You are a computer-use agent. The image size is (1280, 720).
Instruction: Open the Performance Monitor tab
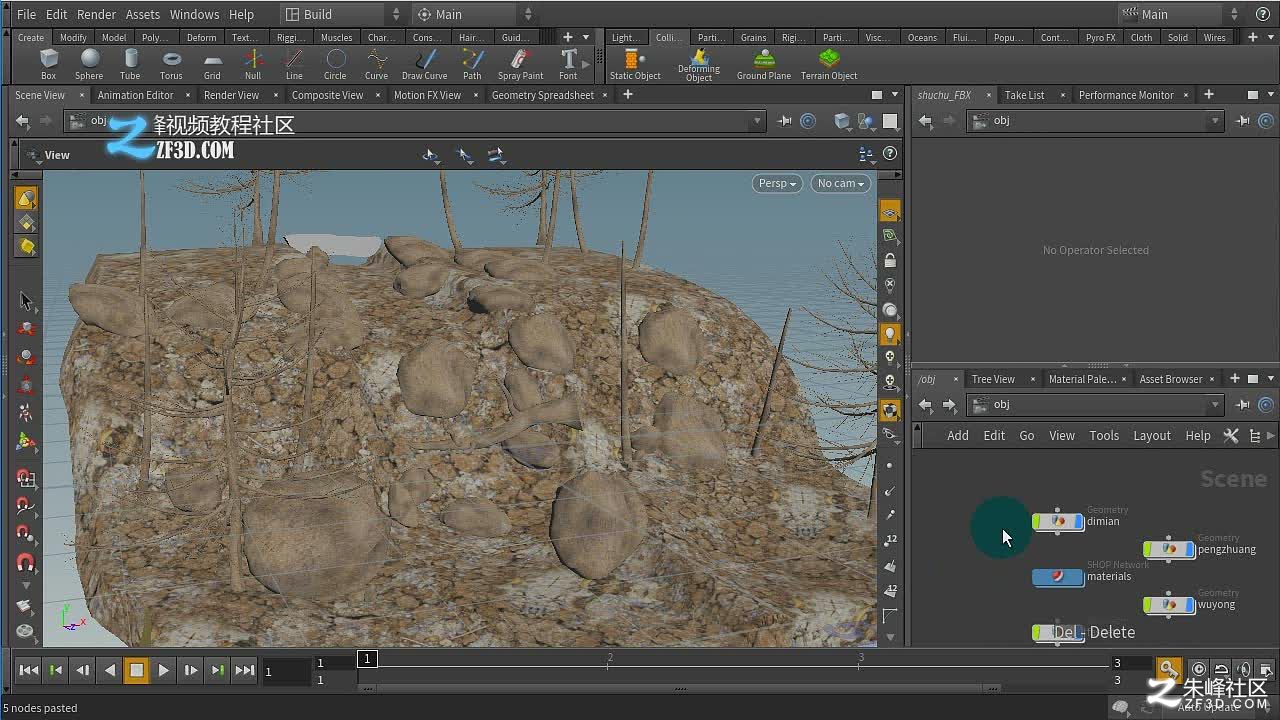[x=1126, y=95]
